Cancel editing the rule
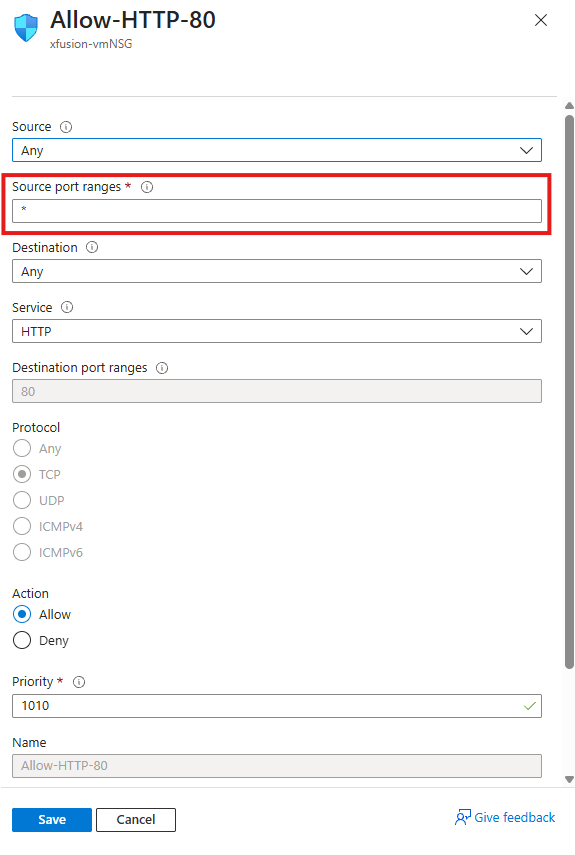The height and width of the screenshot is (855, 575). (136, 820)
